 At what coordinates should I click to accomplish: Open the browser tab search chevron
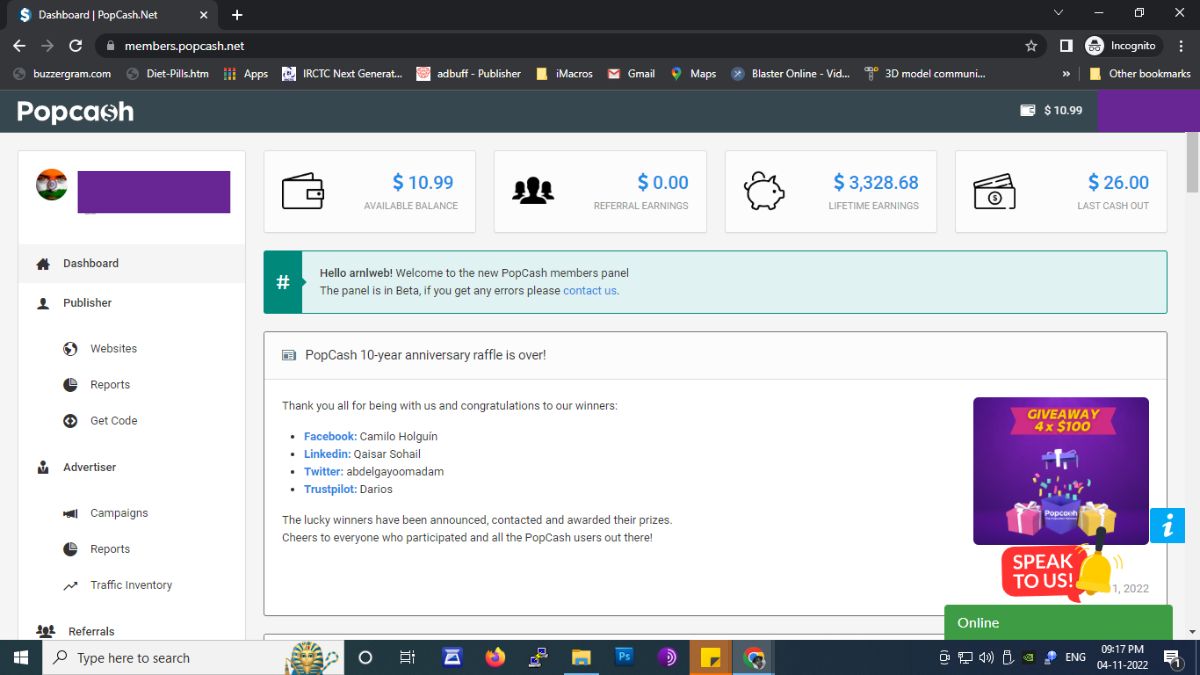(x=1058, y=14)
